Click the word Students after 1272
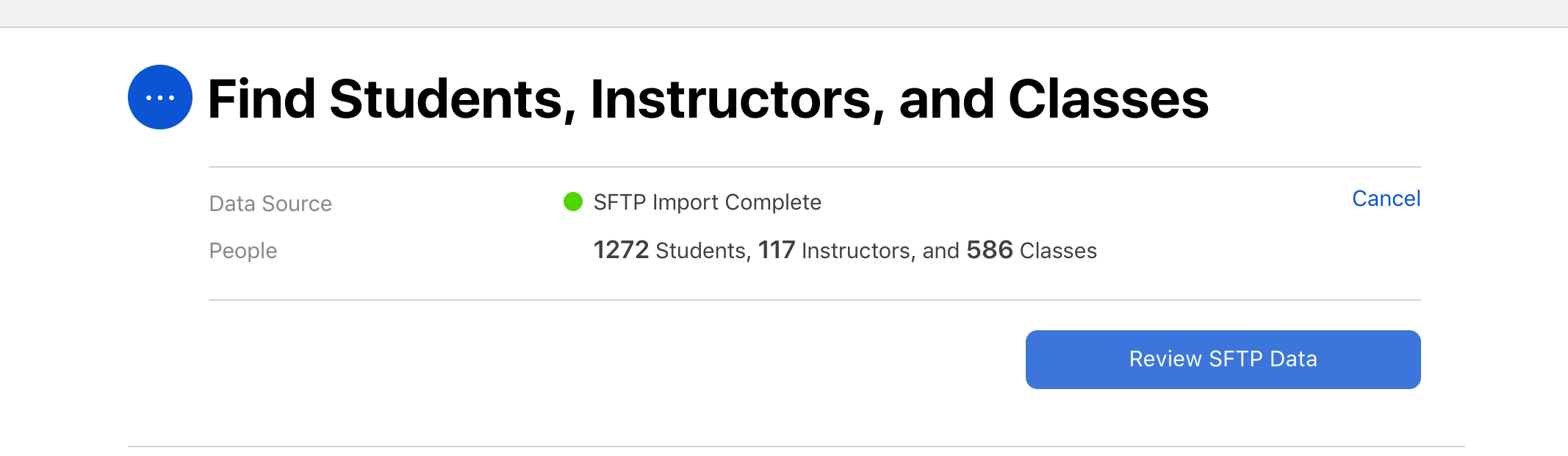Viewport: 1568px width, 456px height. [x=702, y=251]
